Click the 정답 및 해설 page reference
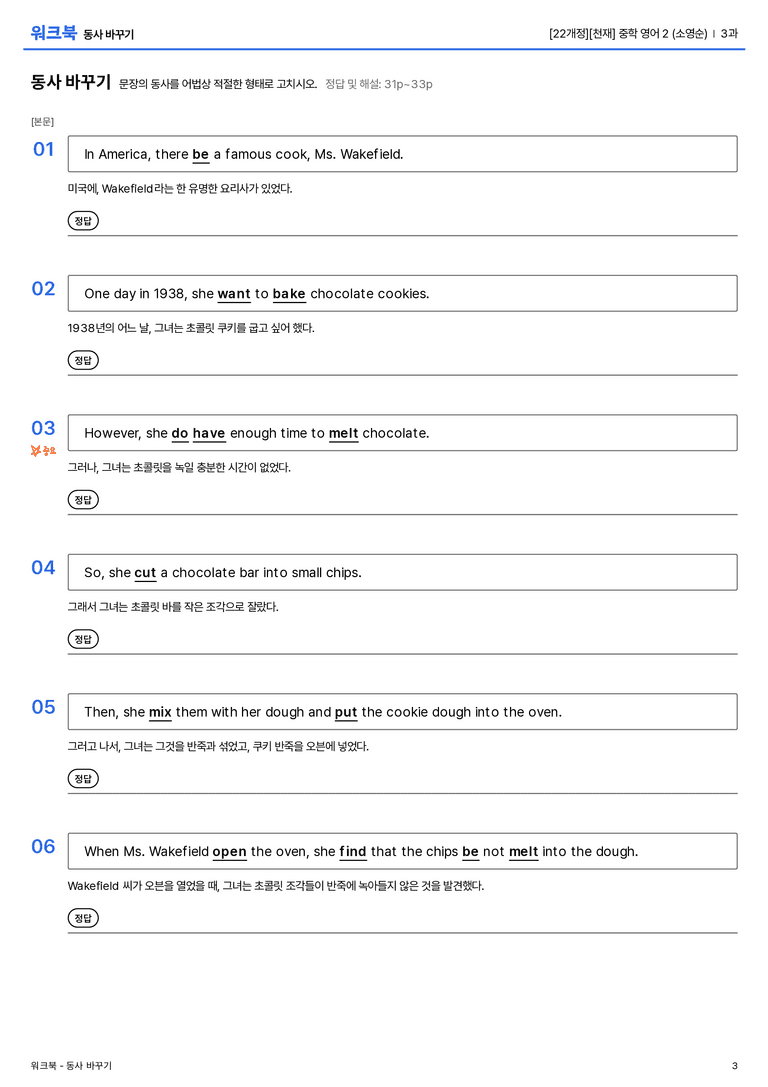 click(379, 84)
